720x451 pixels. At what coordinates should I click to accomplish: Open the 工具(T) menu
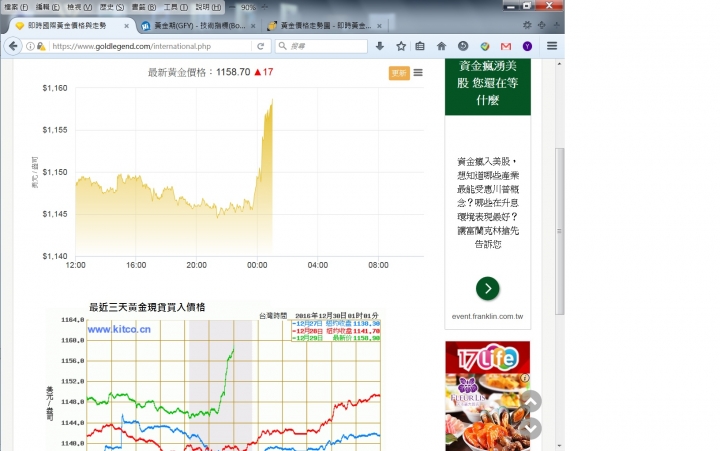click(x=176, y=7)
